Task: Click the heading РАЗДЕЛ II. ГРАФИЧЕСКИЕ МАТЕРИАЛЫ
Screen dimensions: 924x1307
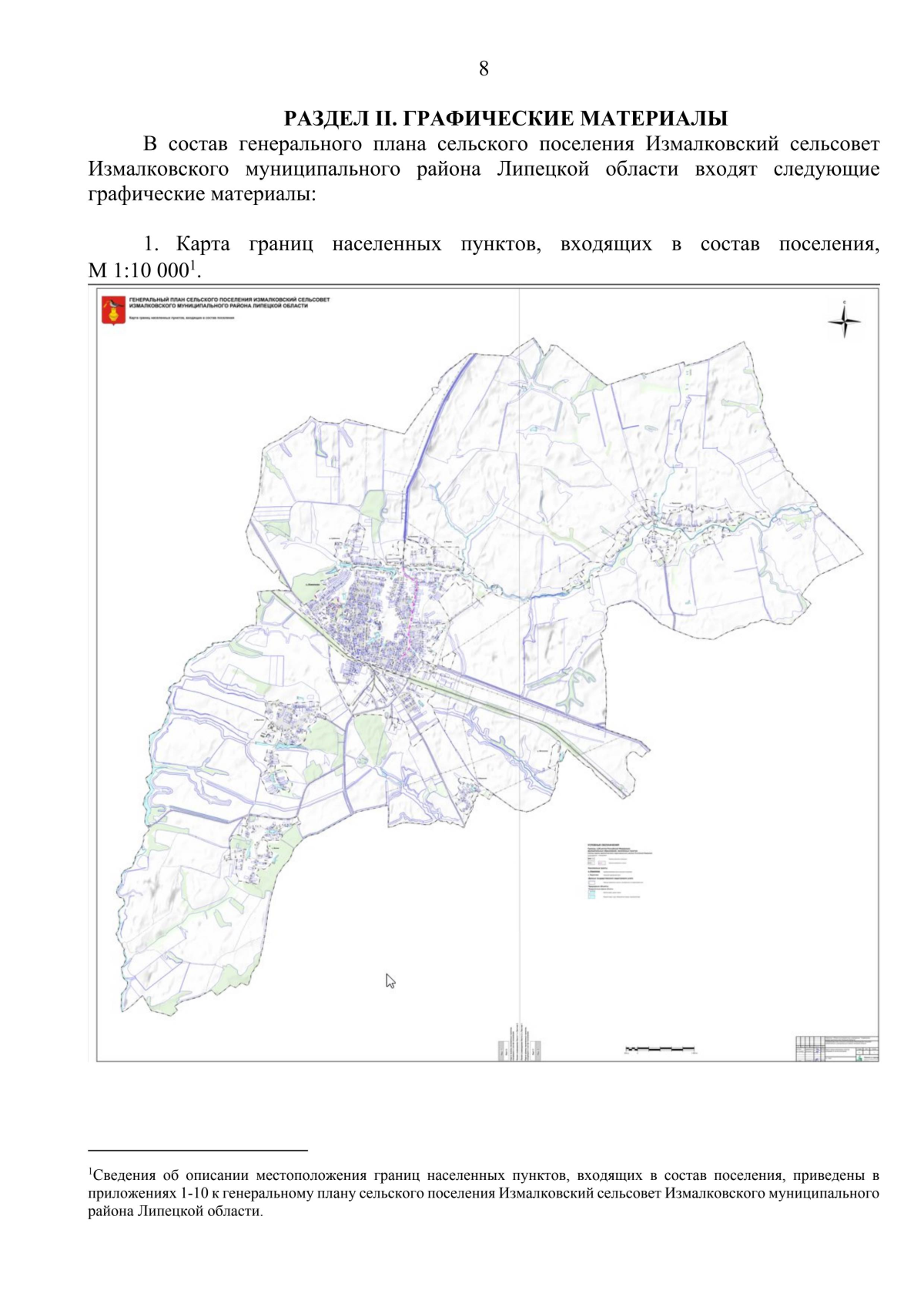Action: click(506, 118)
